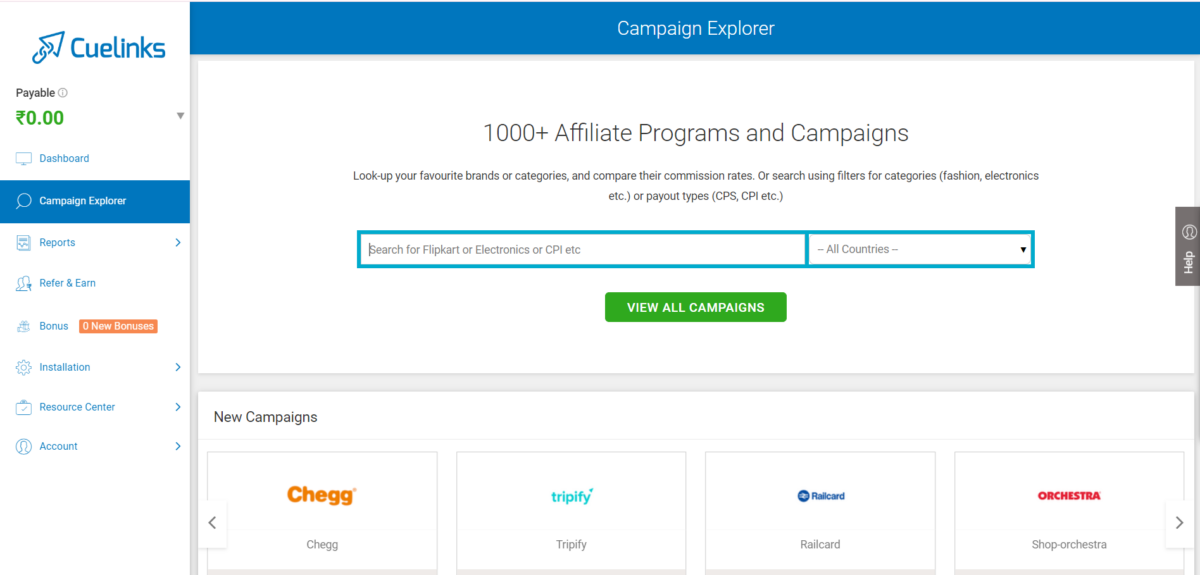The width and height of the screenshot is (1200, 575).
Task: Click the Refer & Earn icon
Action: 24,284
